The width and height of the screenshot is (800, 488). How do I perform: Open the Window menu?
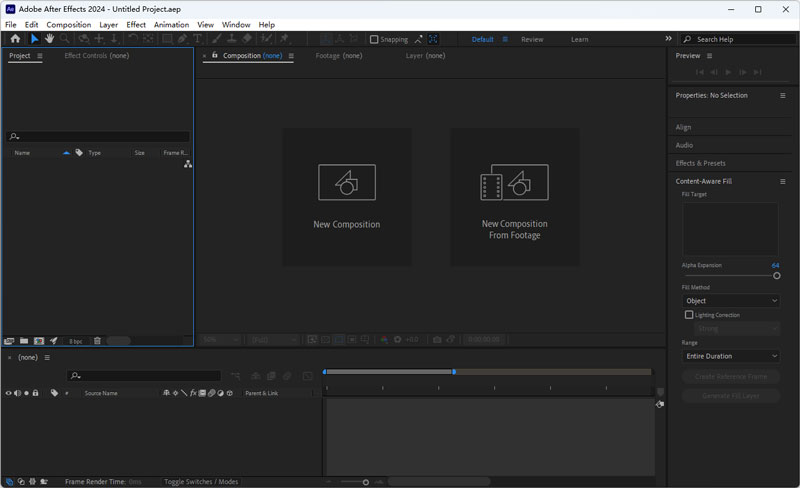236,25
